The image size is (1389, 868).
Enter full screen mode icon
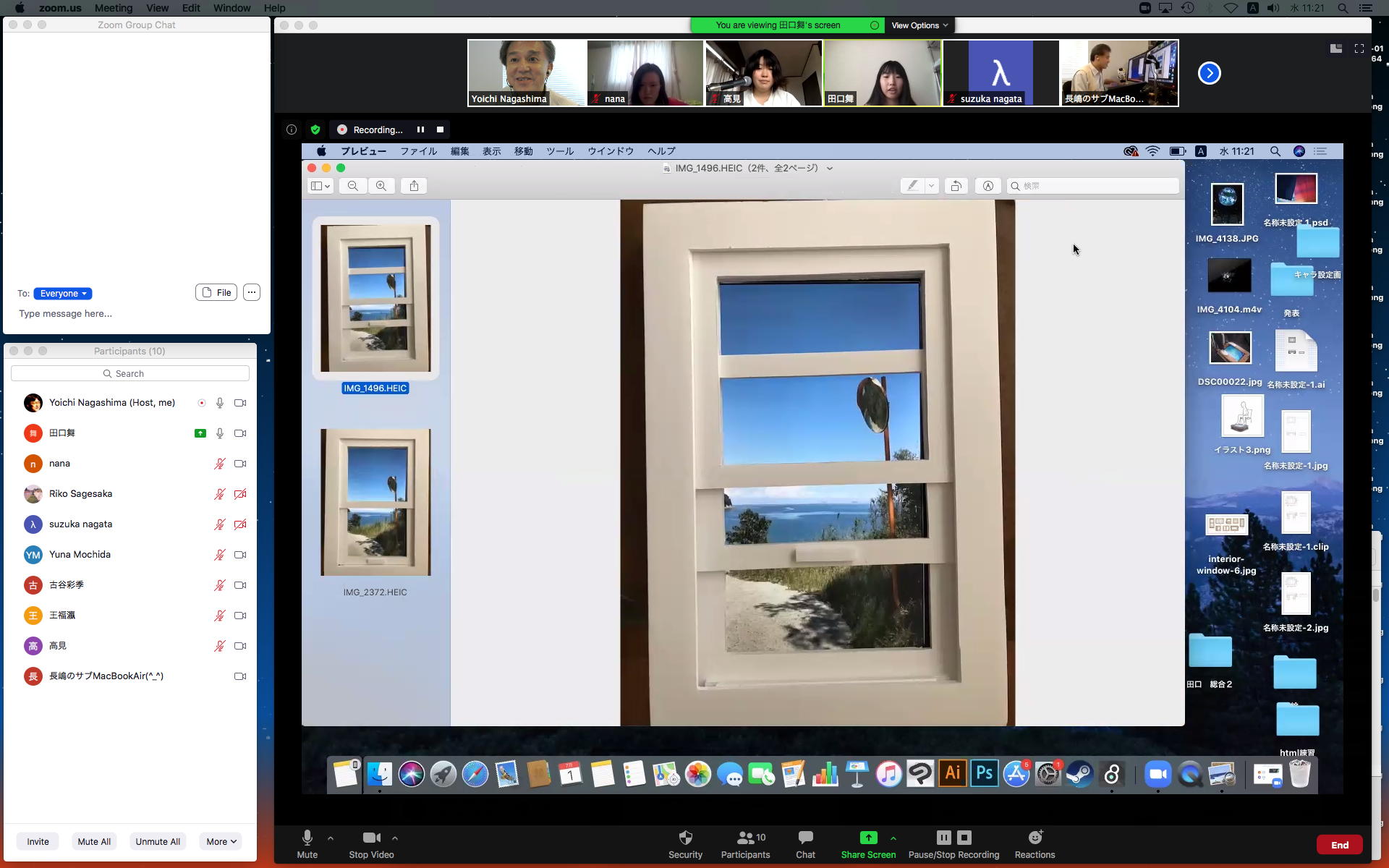coord(1359,48)
